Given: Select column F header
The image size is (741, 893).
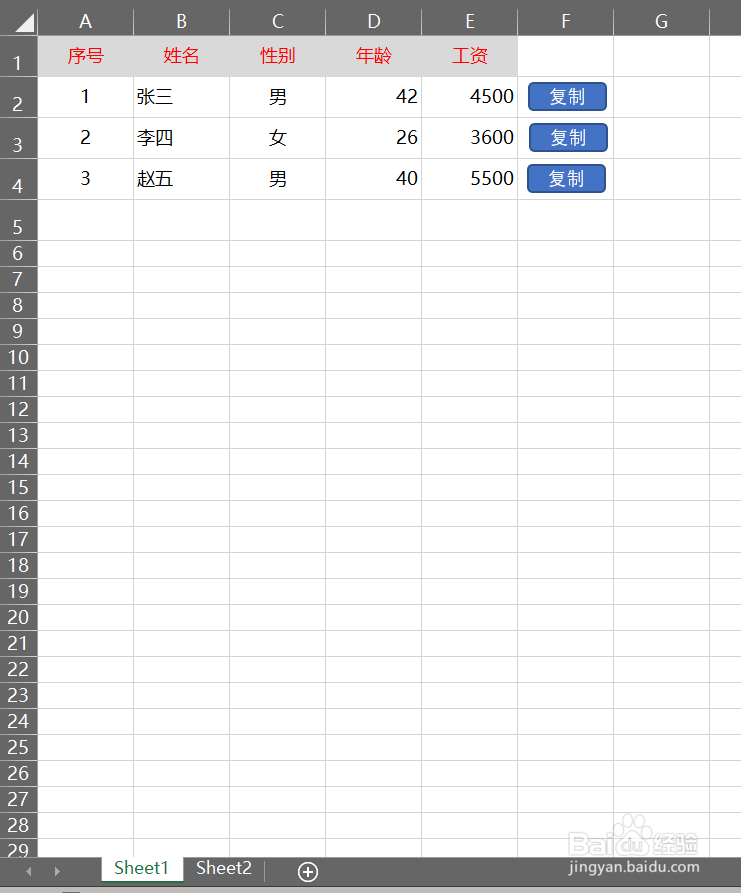Looking at the screenshot, I should 566,22.
